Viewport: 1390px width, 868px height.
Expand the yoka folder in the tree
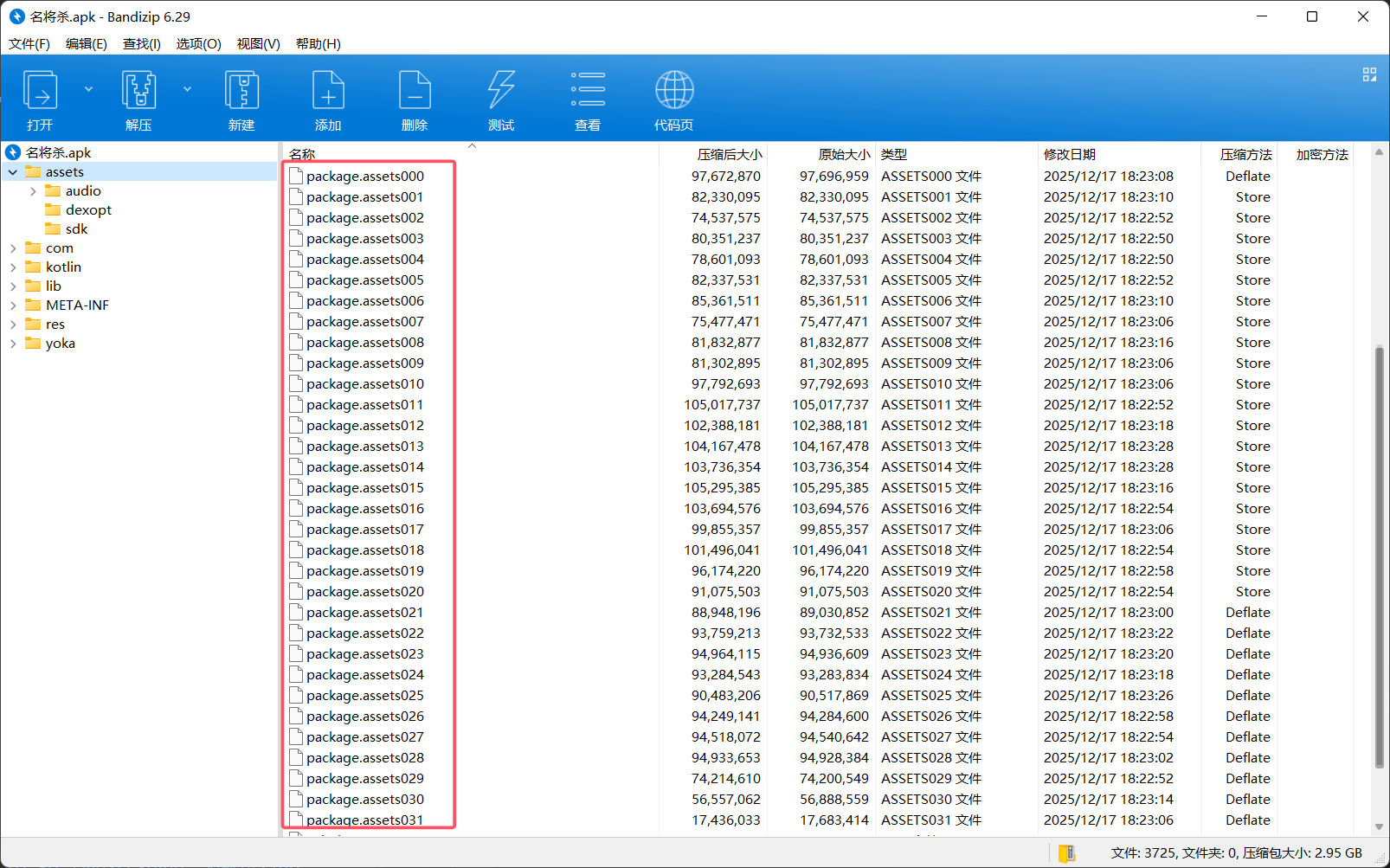[13, 344]
